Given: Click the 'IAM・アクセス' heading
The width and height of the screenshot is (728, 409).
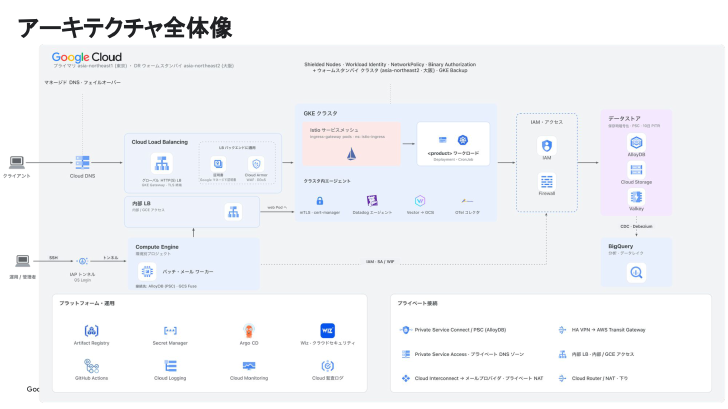Looking at the screenshot, I should [x=546, y=122].
